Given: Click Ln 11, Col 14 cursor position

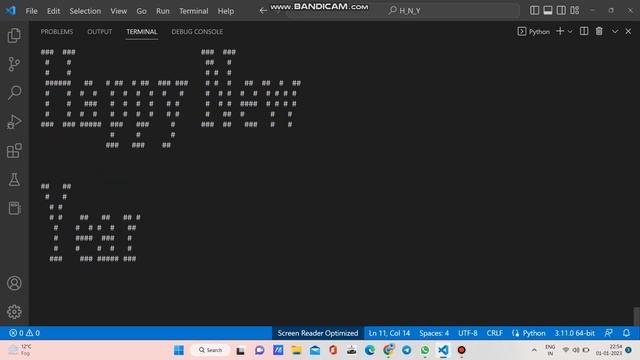Looking at the screenshot, I should click(389, 333).
